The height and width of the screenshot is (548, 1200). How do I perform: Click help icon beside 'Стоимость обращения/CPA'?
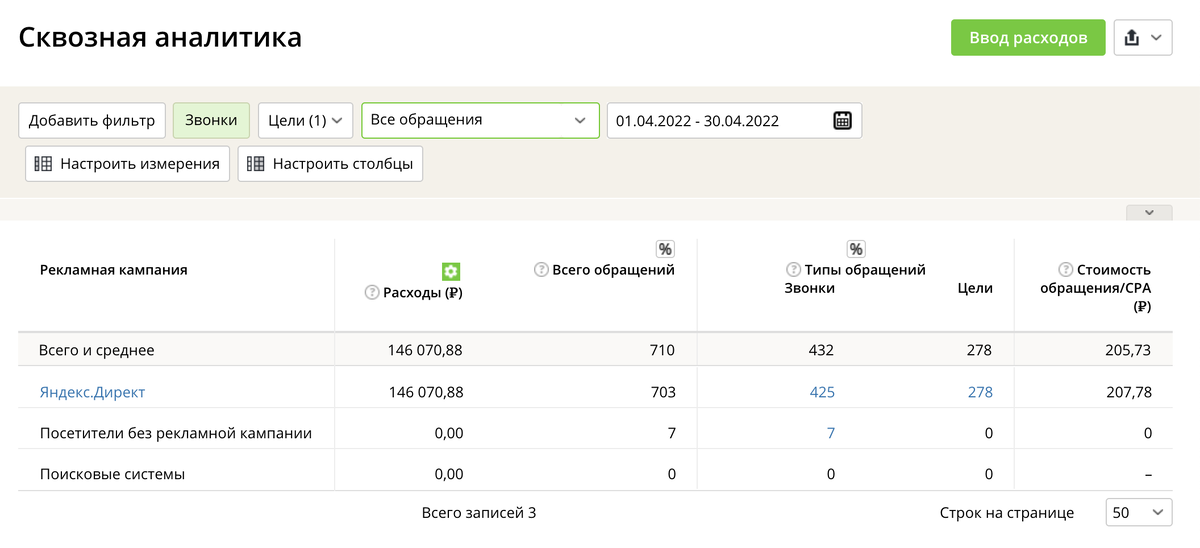click(x=1066, y=270)
